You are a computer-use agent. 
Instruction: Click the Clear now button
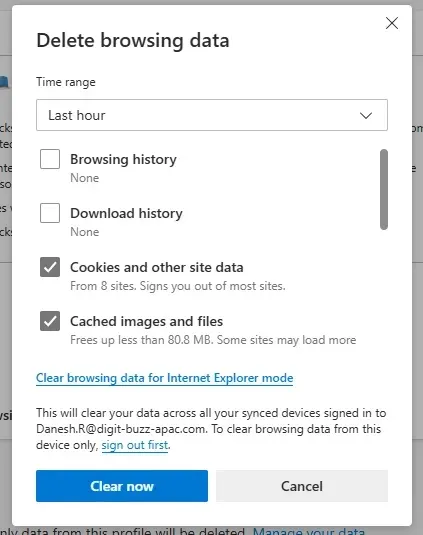coord(122,486)
